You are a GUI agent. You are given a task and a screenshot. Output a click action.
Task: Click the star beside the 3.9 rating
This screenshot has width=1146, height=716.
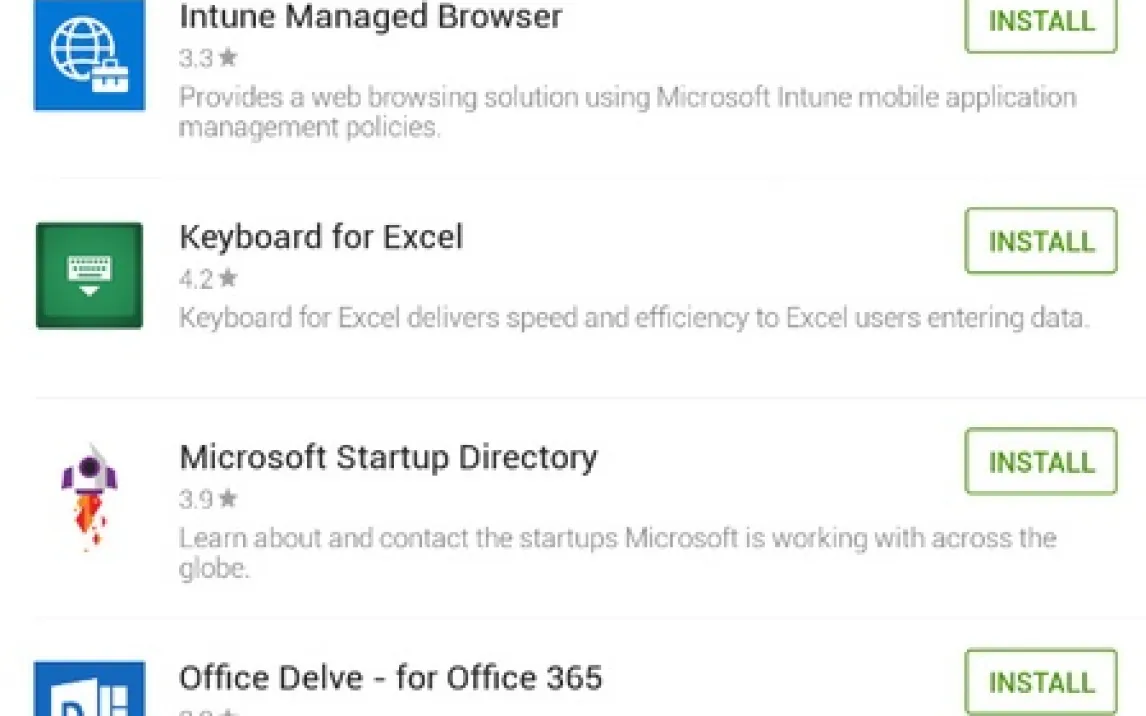coord(228,498)
